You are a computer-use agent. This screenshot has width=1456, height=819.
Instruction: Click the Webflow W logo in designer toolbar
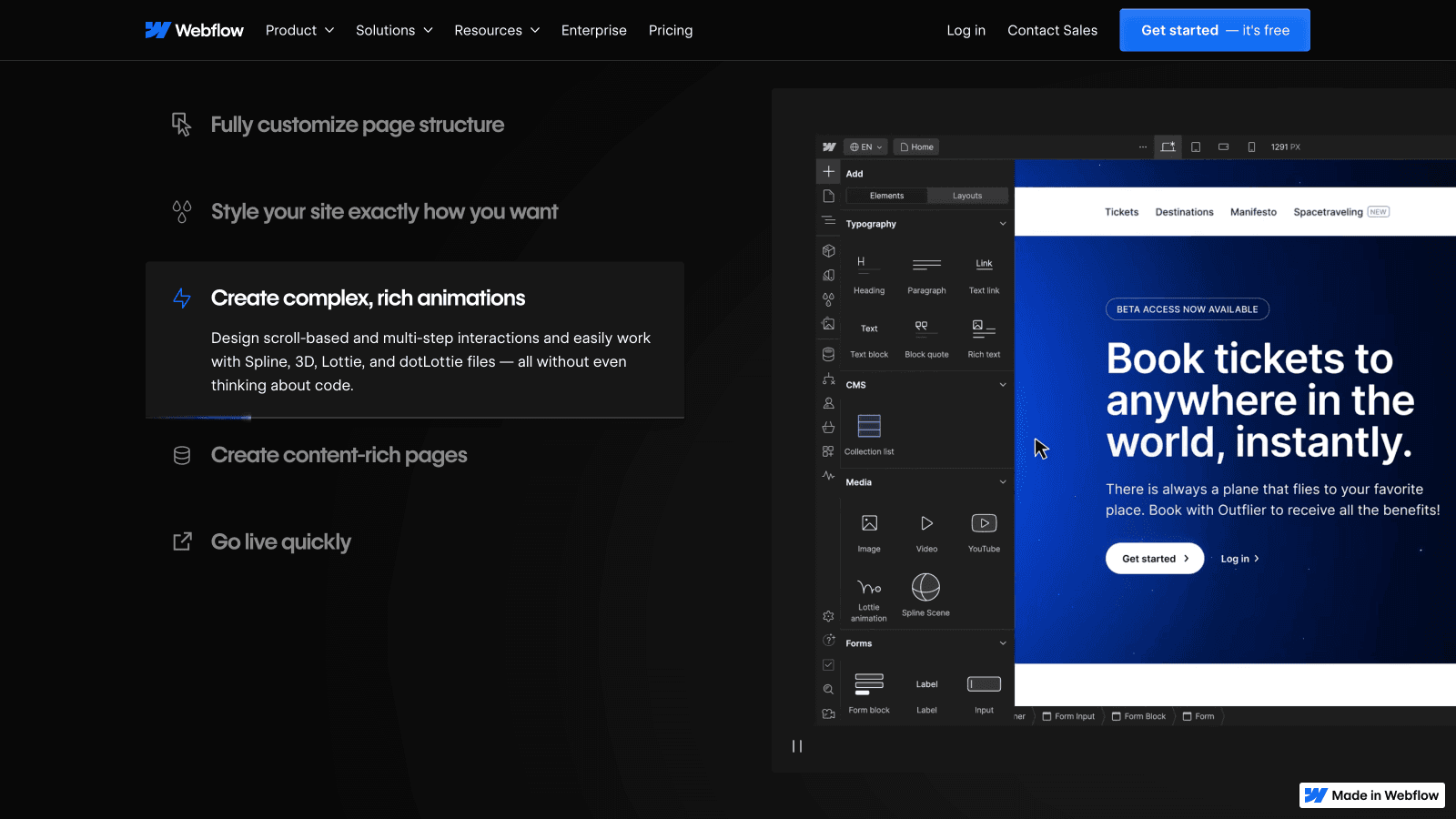point(829,147)
